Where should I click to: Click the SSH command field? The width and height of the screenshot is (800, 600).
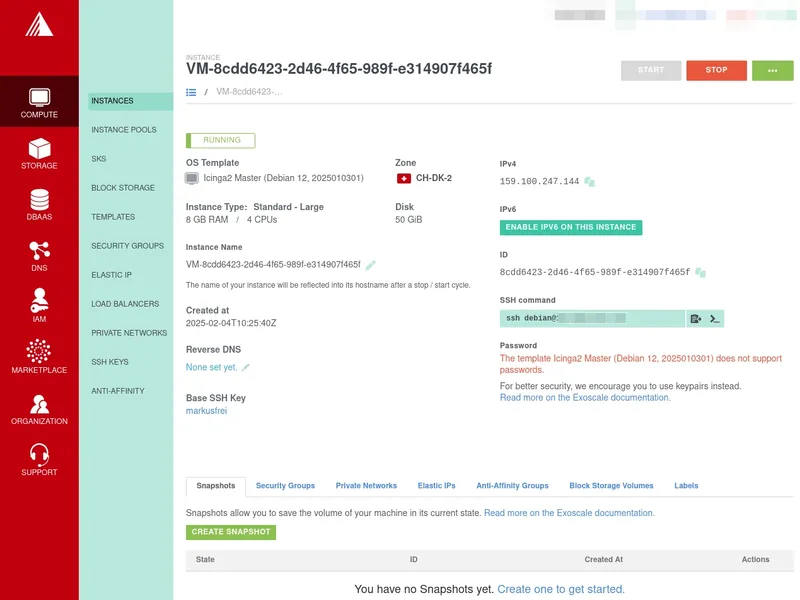click(x=592, y=319)
